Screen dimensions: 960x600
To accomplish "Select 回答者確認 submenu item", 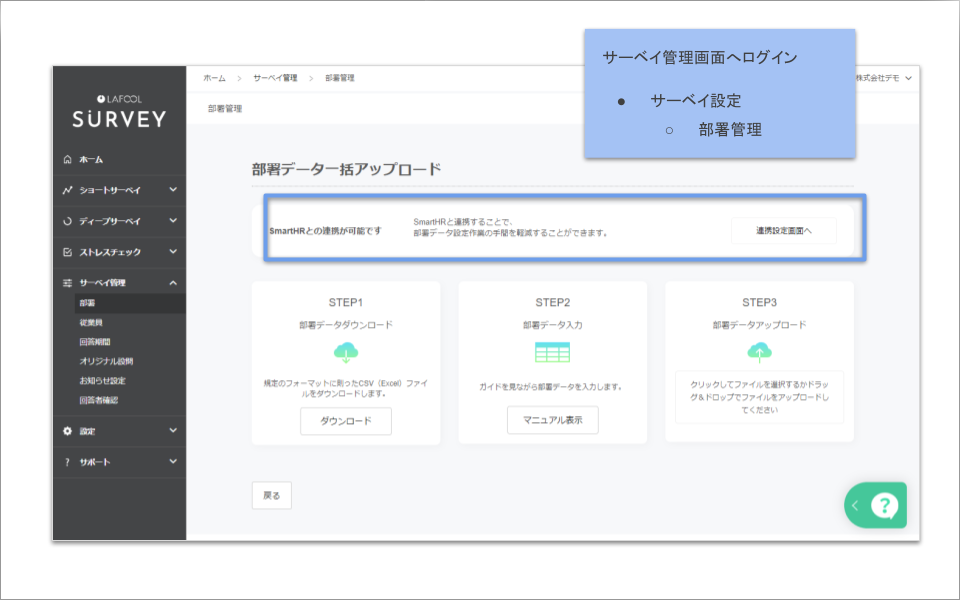I will click(99, 400).
